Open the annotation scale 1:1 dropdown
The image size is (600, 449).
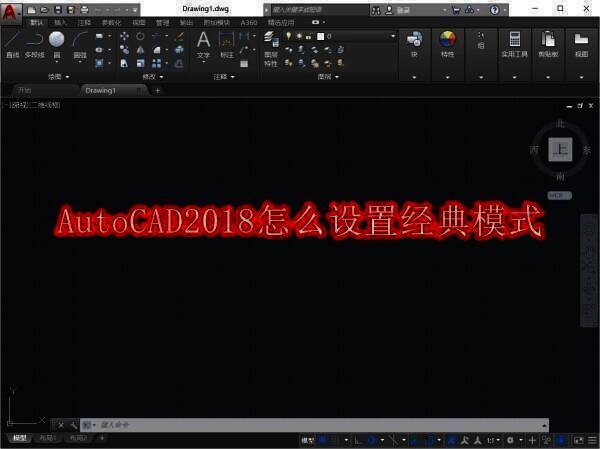[494, 440]
